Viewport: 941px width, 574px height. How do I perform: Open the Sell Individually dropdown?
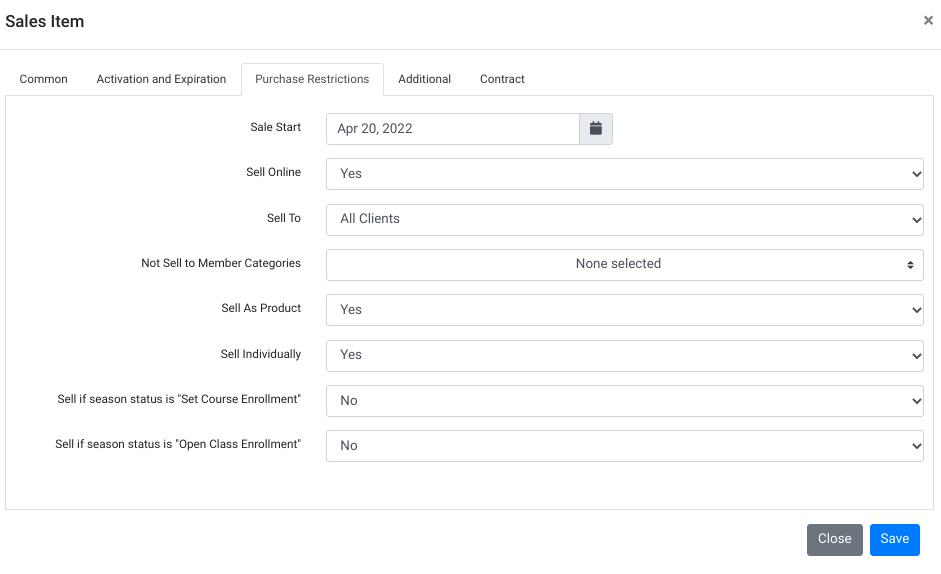click(x=624, y=355)
